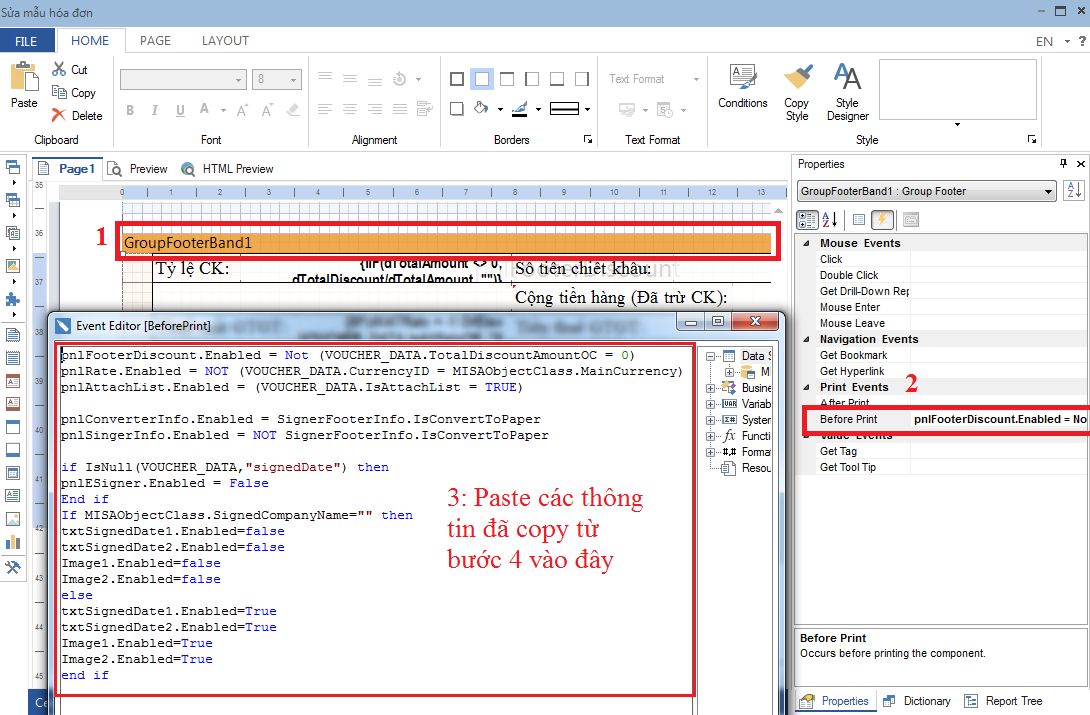Click the Copy icon in Clipboard

tap(59, 92)
